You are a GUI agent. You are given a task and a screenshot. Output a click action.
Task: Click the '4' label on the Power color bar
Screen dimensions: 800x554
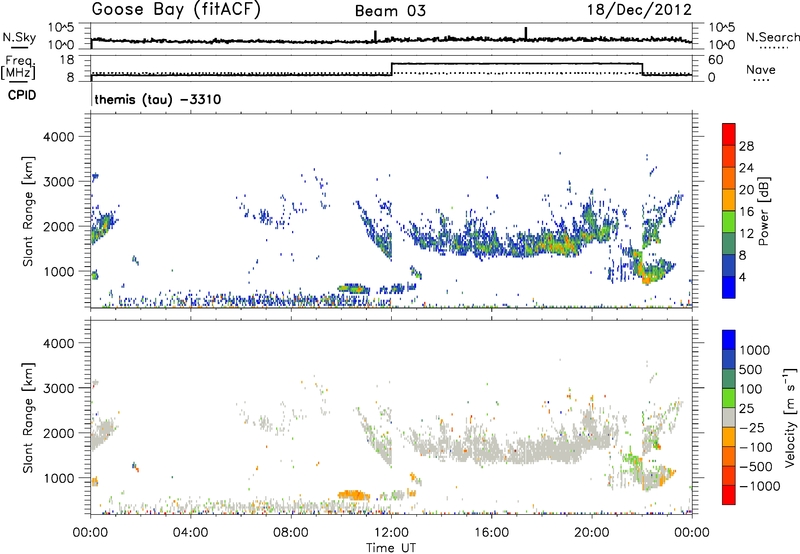(x=742, y=277)
